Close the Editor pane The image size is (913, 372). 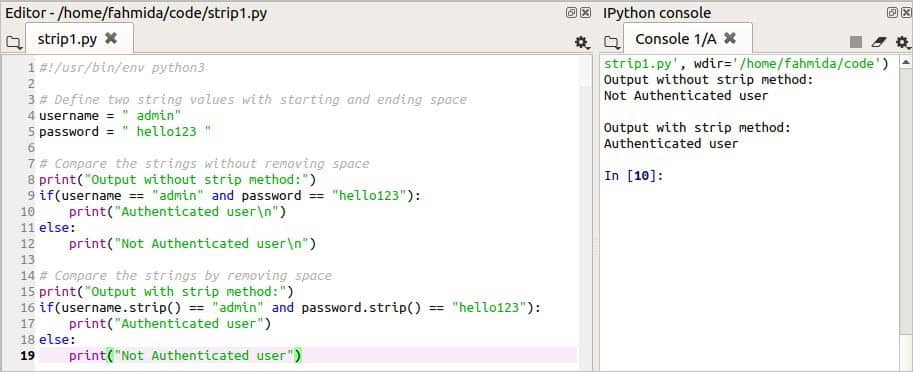[x=585, y=12]
